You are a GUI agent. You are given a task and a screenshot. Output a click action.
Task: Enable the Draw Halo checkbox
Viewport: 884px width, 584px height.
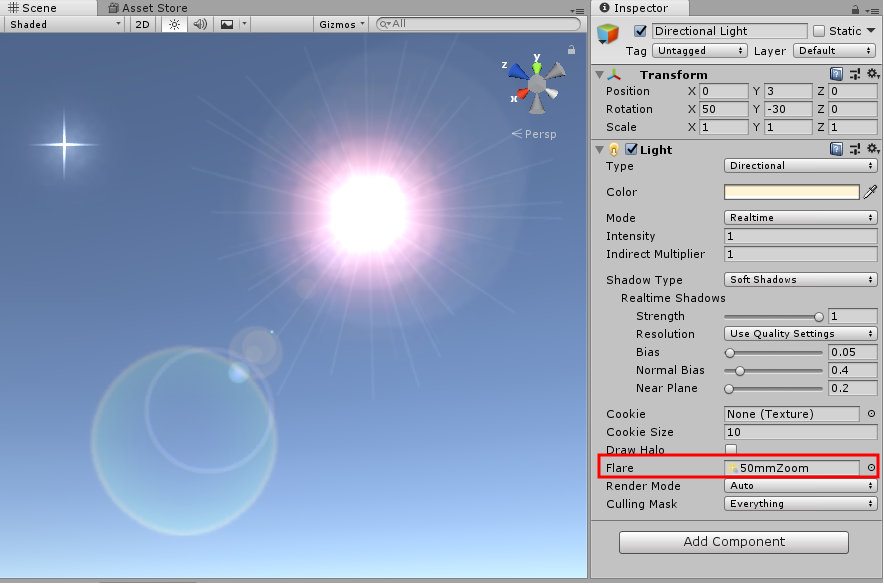click(x=731, y=450)
